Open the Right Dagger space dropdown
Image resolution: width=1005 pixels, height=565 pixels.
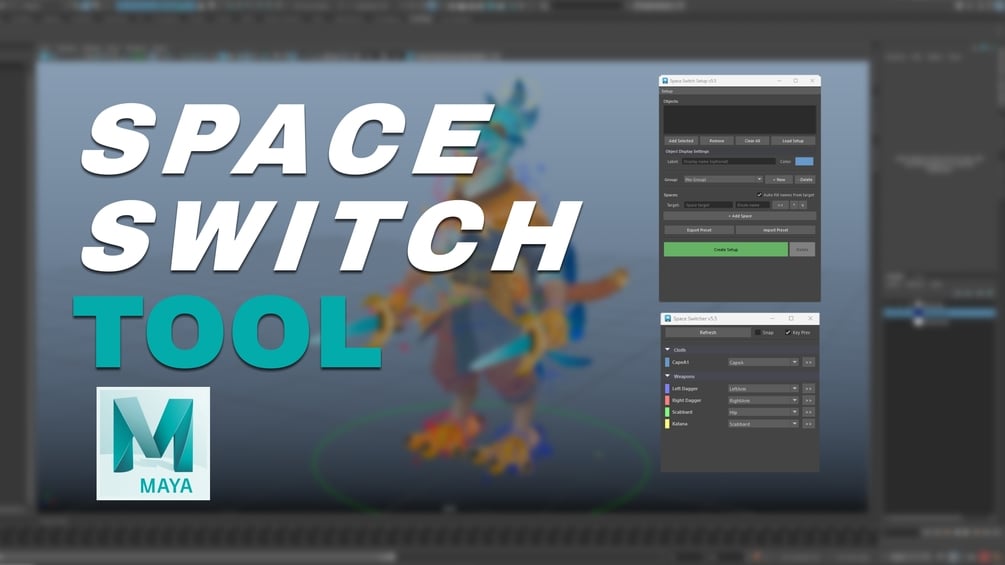point(763,400)
